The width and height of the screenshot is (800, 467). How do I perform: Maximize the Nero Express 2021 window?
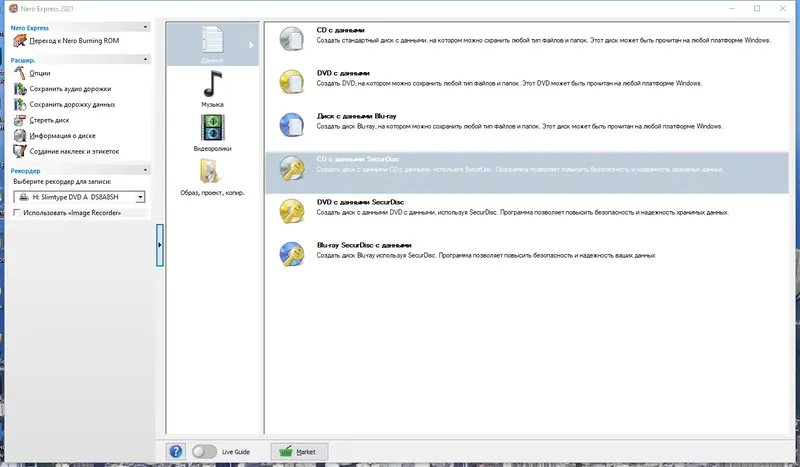coord(757,9)
